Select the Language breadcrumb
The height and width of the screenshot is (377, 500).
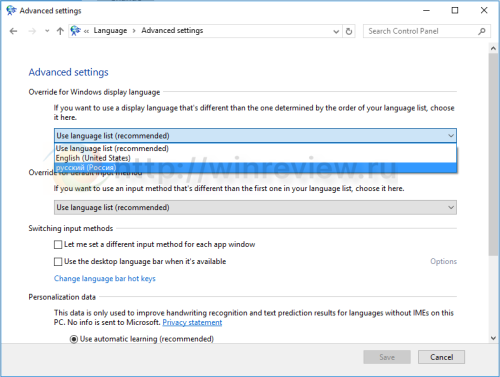pos(110,31)
